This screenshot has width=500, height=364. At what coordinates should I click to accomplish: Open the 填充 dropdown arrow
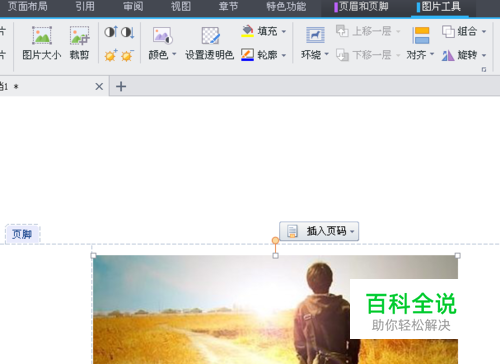click(x=284, y=32)
